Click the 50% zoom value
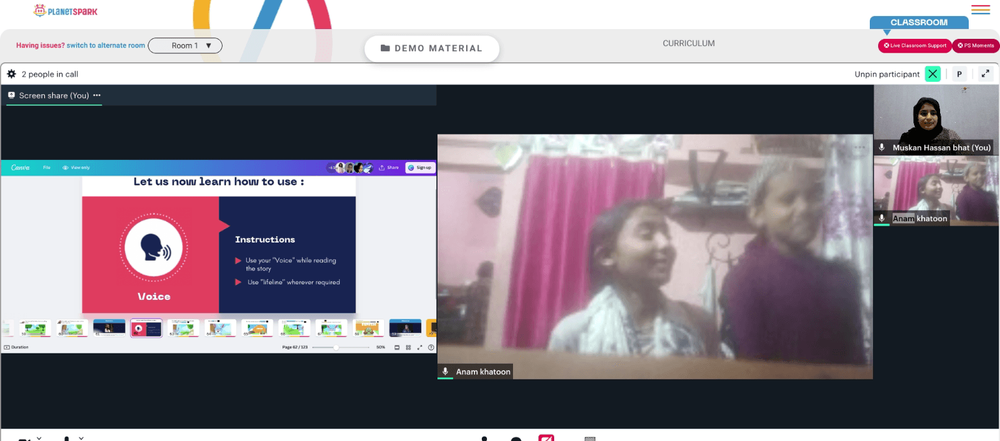Viewport: 1000px width, 441px height. coord(381,347)
